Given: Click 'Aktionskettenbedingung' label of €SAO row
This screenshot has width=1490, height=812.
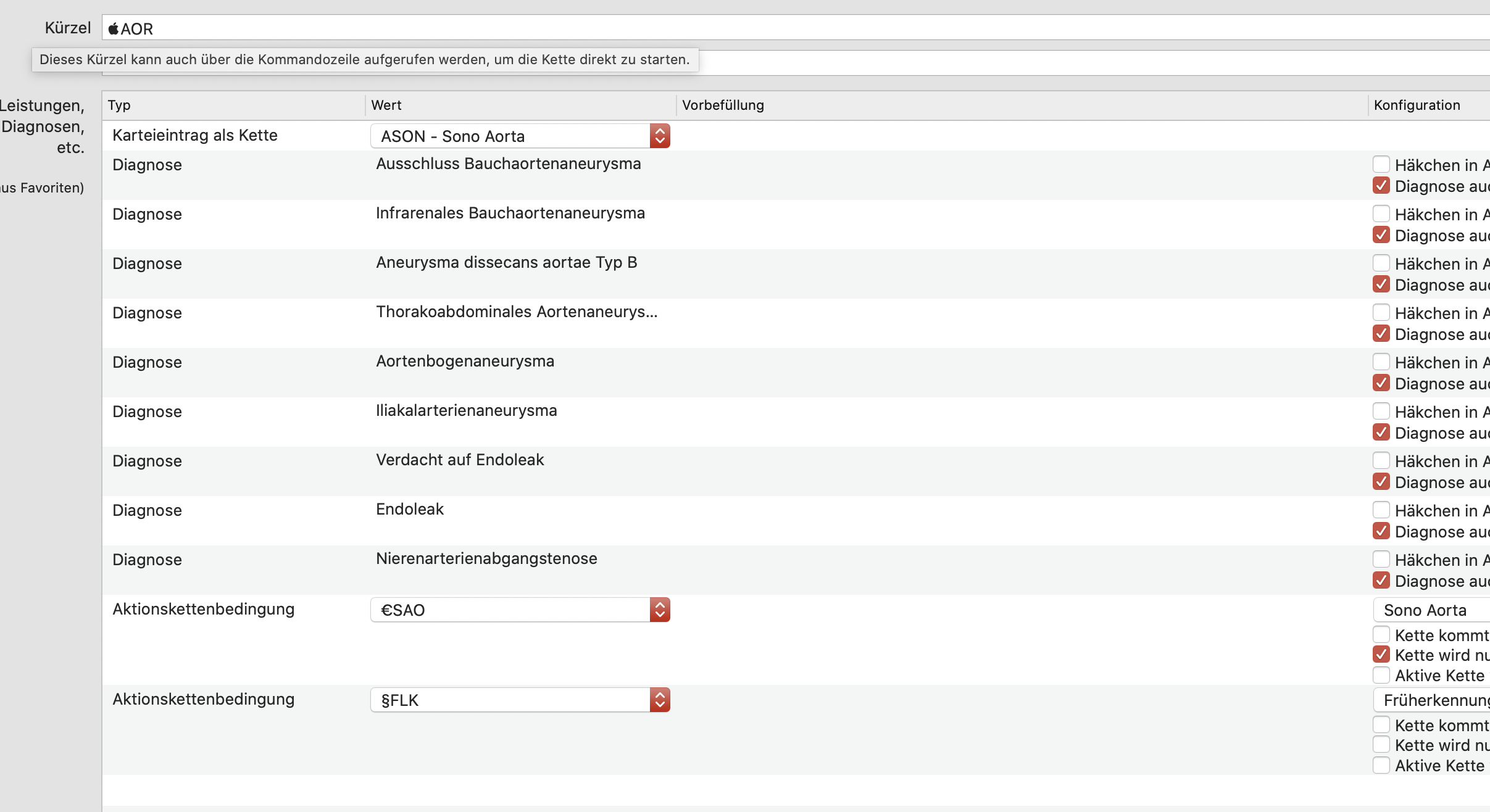Looking at the screenshot, I should 204,609.
